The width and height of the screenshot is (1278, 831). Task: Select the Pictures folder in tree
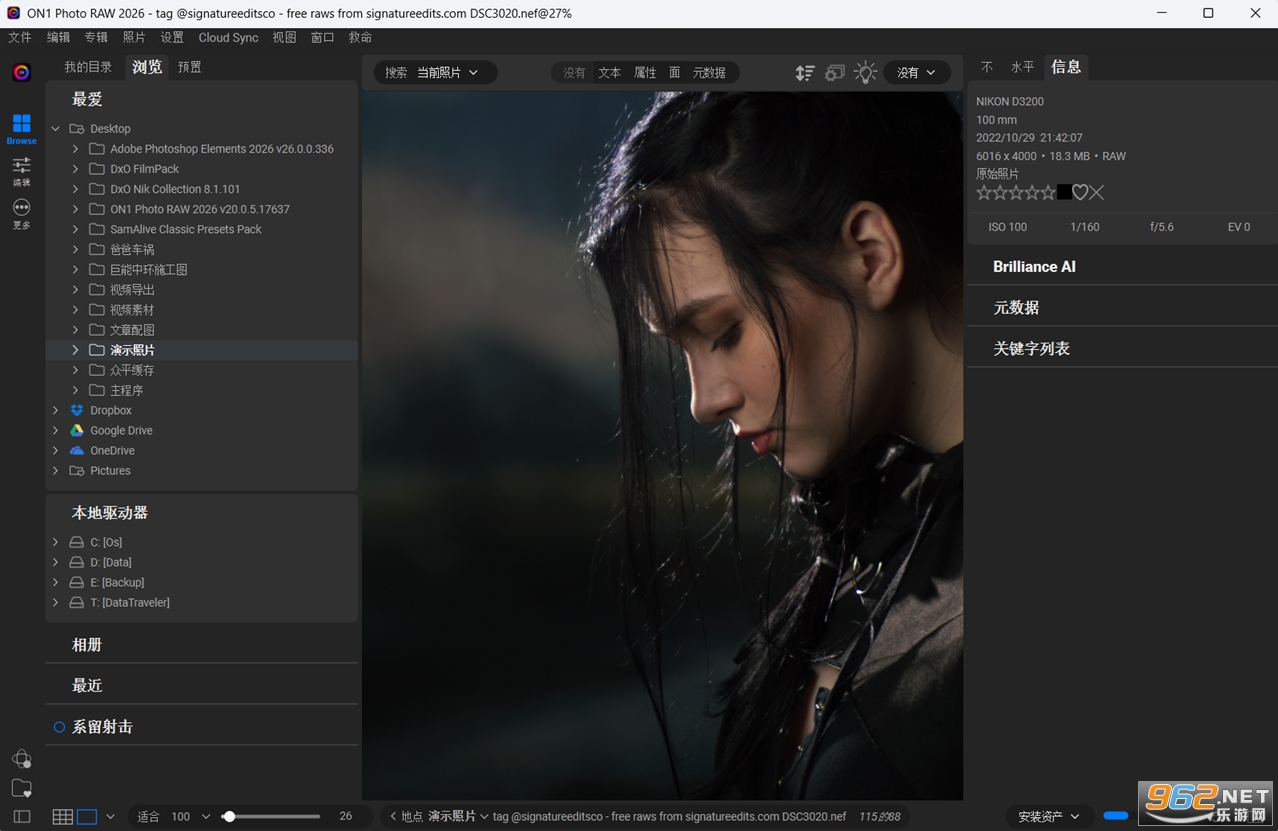coord(110,471)
